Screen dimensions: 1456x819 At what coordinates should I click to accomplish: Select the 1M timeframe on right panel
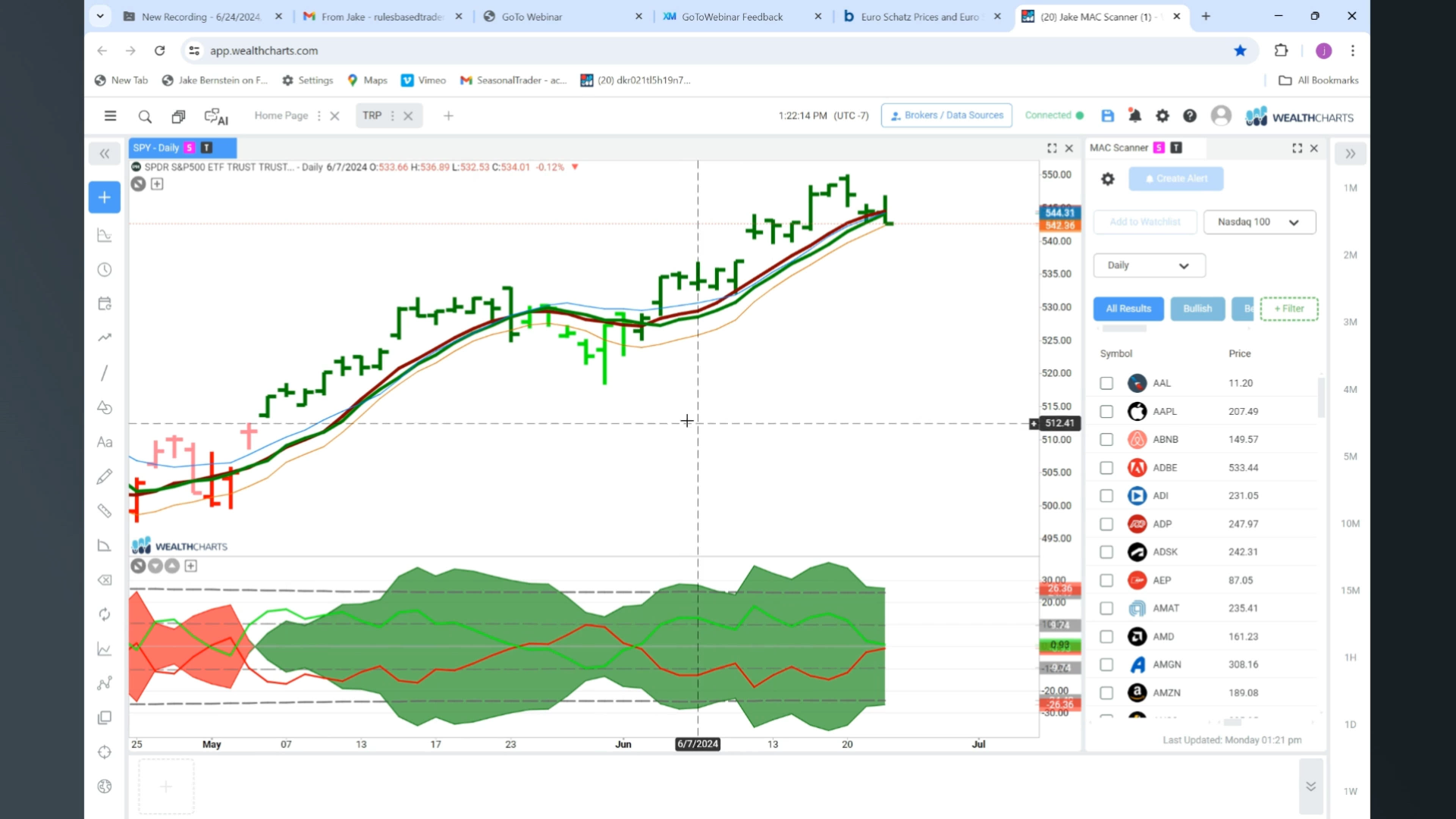[1351, 188]
